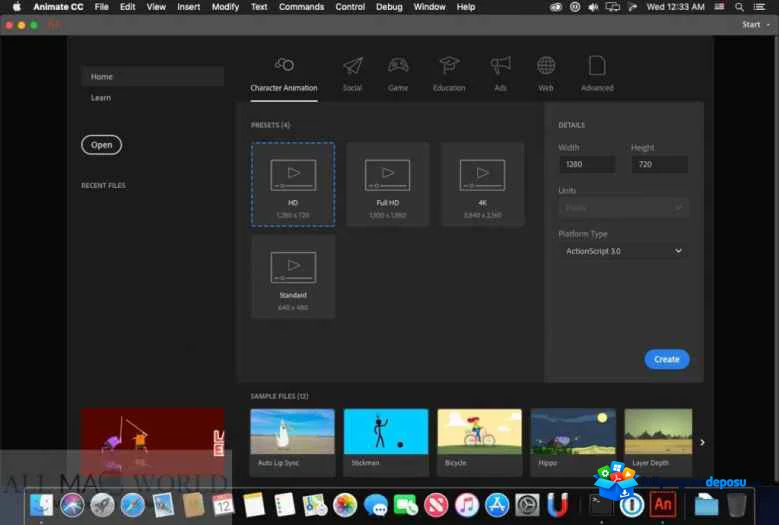
Task: Open the Control menu
Action: pos(350,7)
